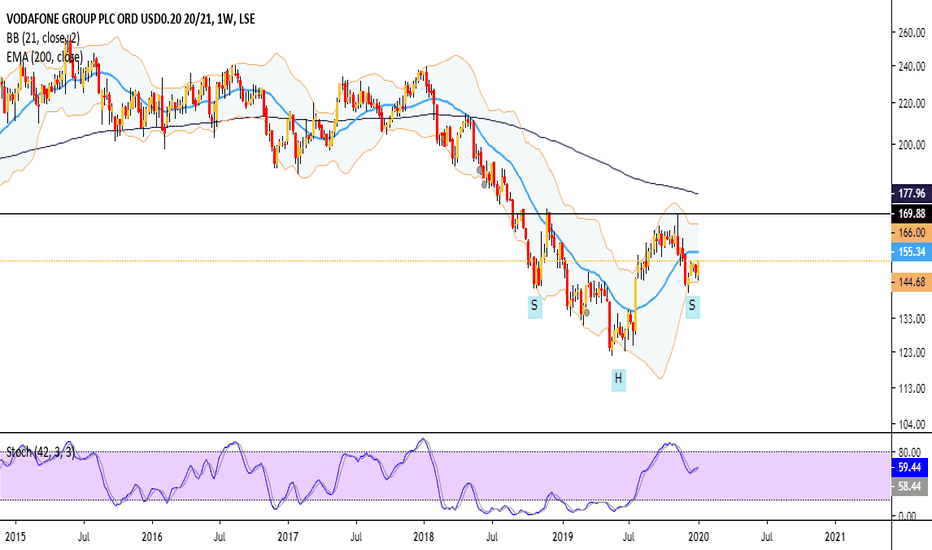The height and width of the screenshot is (550, 932).
Task: Click the Vodafone Group PLC chart title
Action: [x=131, y=19]
